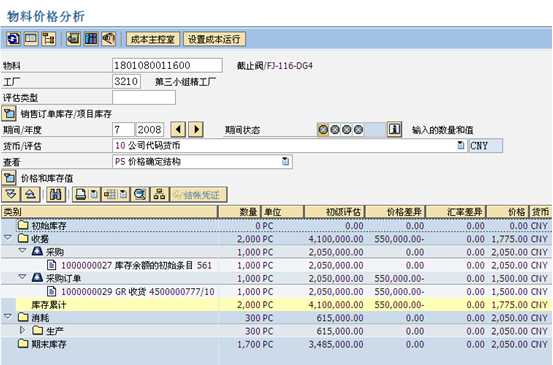Click the refresh icon in top toolbar

pyautogui.click(x=13, y=38)
